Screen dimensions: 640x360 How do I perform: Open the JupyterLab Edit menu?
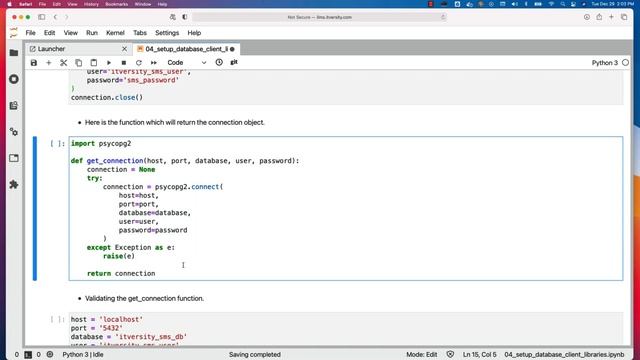tap(49, 33)
